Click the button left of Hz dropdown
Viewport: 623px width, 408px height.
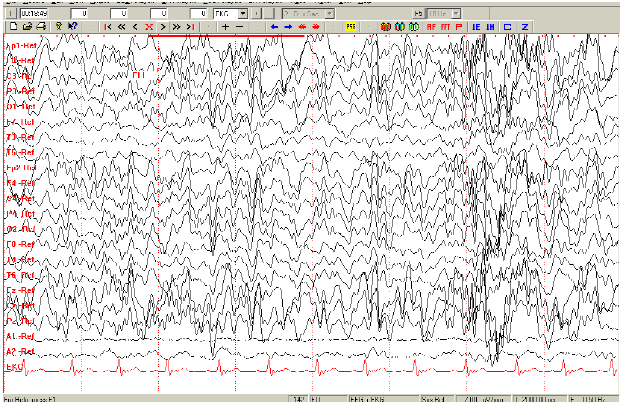[x=418, y=14]
